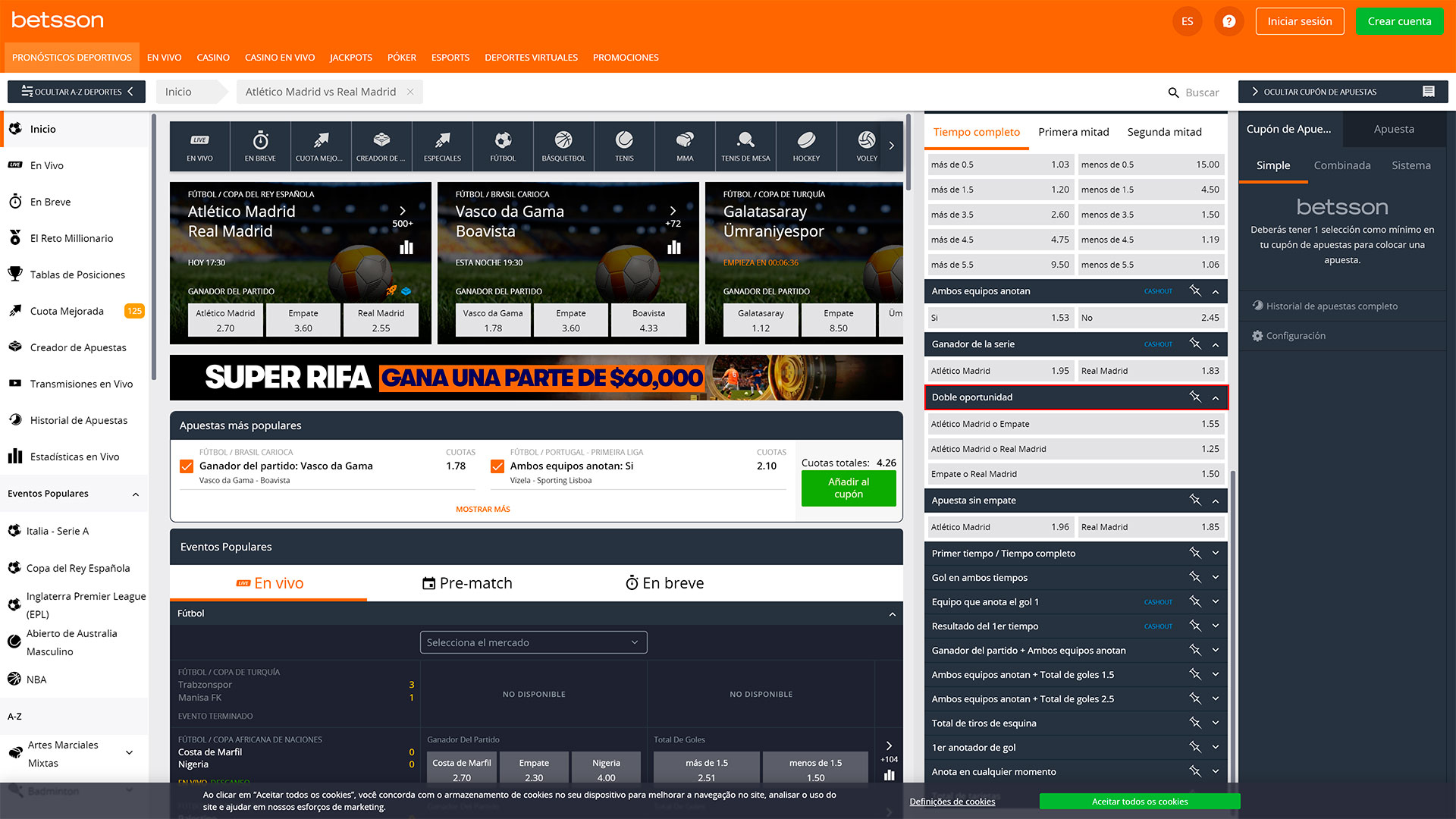This screenshot has width=1456, height=819.
Task: Open the CUOTA MEJORADA rocket icon
Action: click(x=320, y=146)
